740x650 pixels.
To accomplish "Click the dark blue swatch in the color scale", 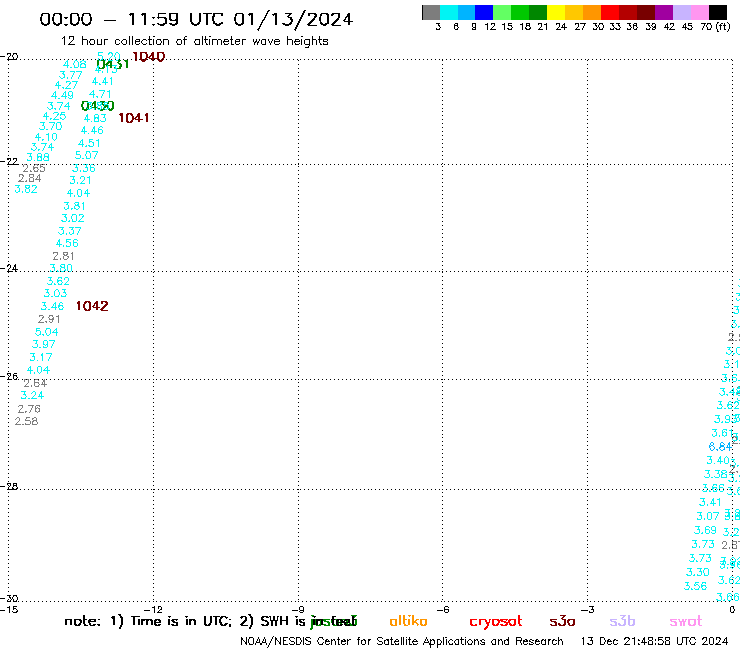I will click(484, 12).
